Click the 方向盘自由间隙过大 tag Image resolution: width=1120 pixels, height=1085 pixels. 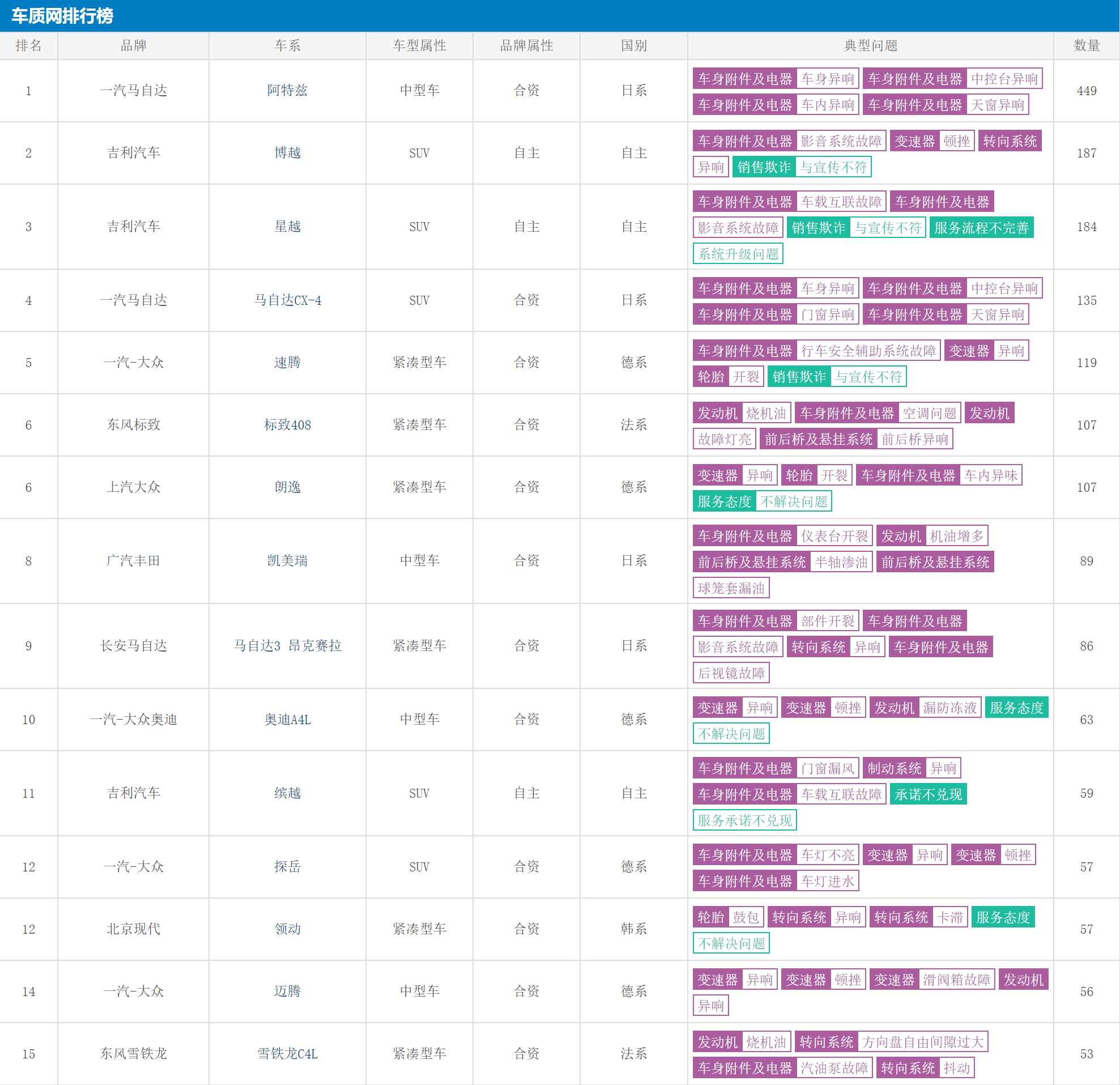pos(922,1042)
